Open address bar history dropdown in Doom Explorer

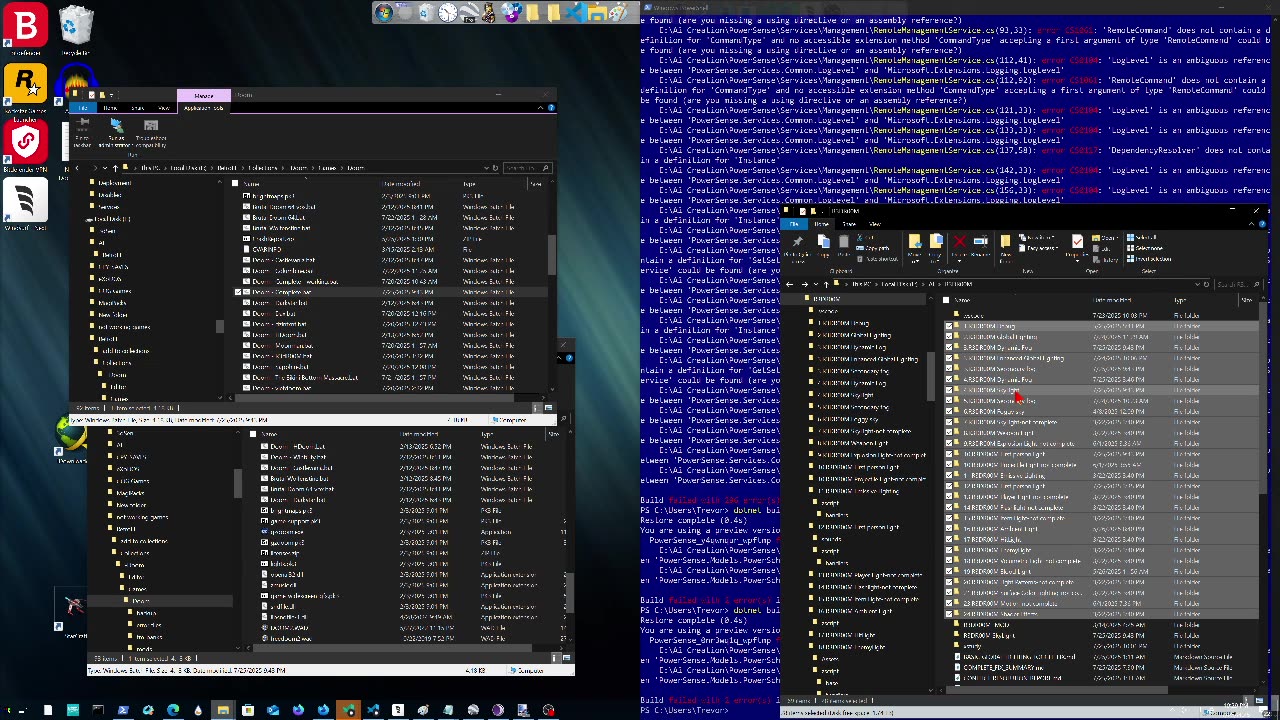[x=486, y=168]
